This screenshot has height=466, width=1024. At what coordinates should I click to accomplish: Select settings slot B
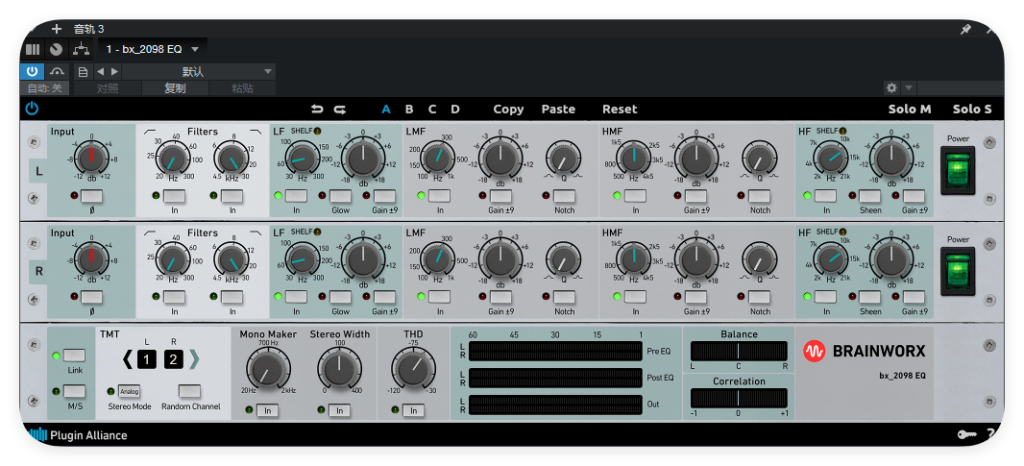(409, 109)
